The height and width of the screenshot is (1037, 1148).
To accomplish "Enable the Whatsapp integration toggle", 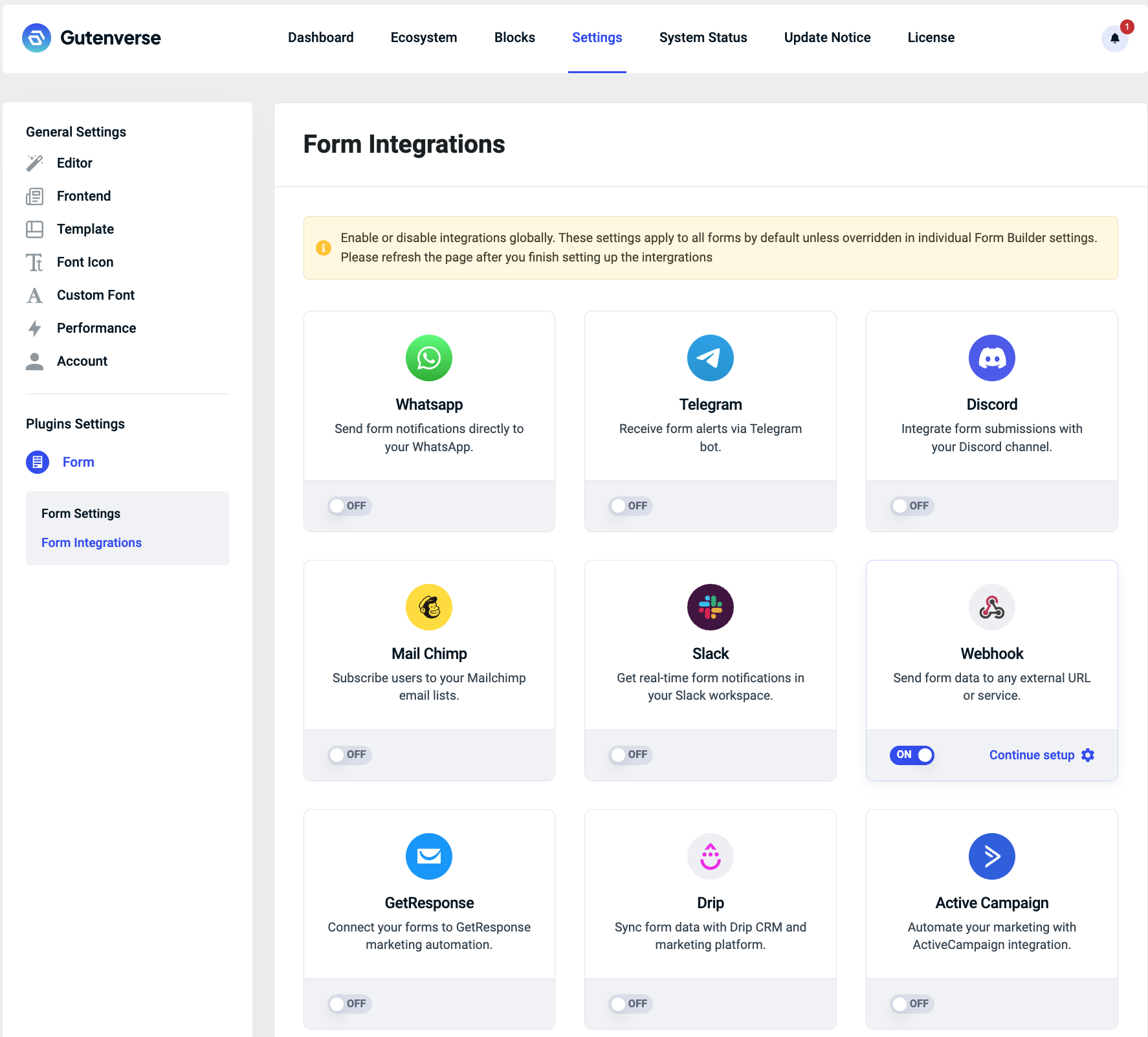I will click(349, 506).
